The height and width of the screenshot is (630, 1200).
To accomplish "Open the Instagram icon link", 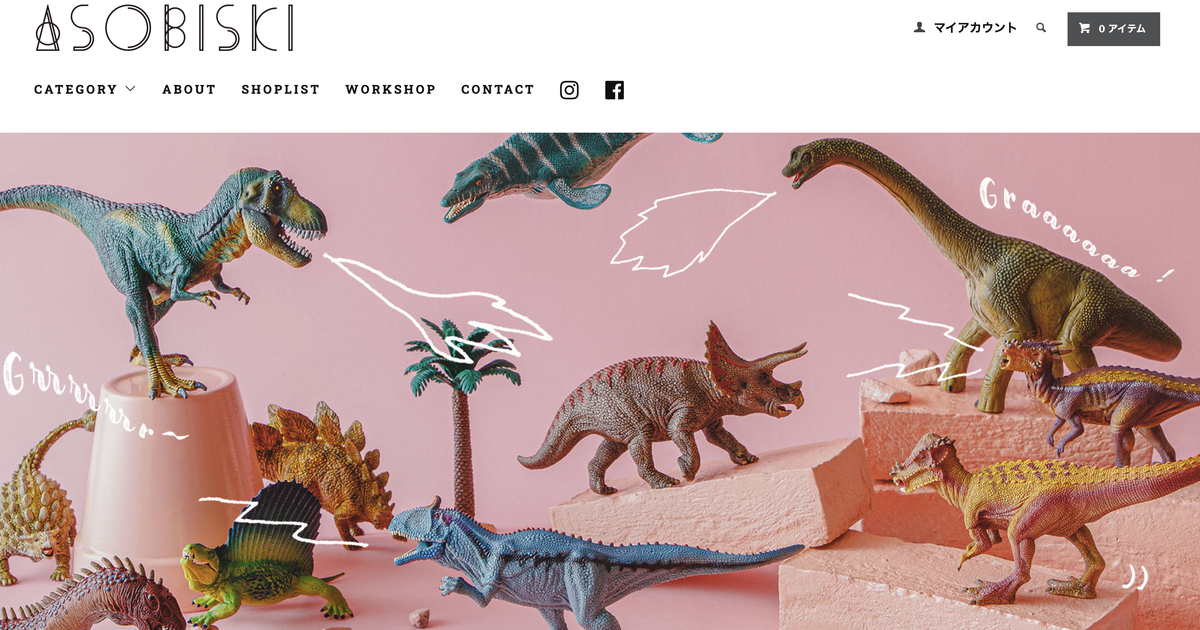I will [569, 90].
